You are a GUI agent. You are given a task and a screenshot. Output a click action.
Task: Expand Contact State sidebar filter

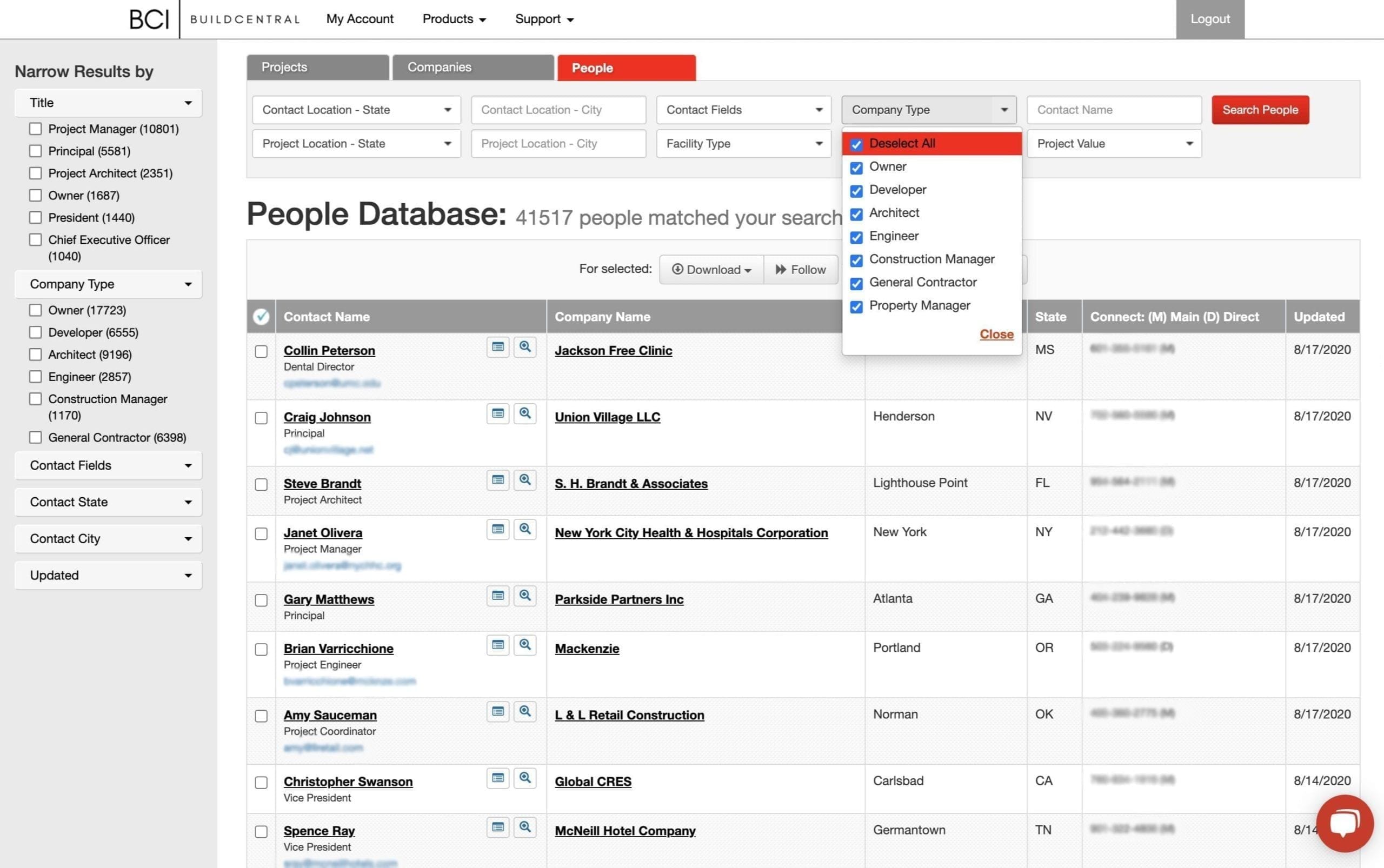tap(109, 502)
